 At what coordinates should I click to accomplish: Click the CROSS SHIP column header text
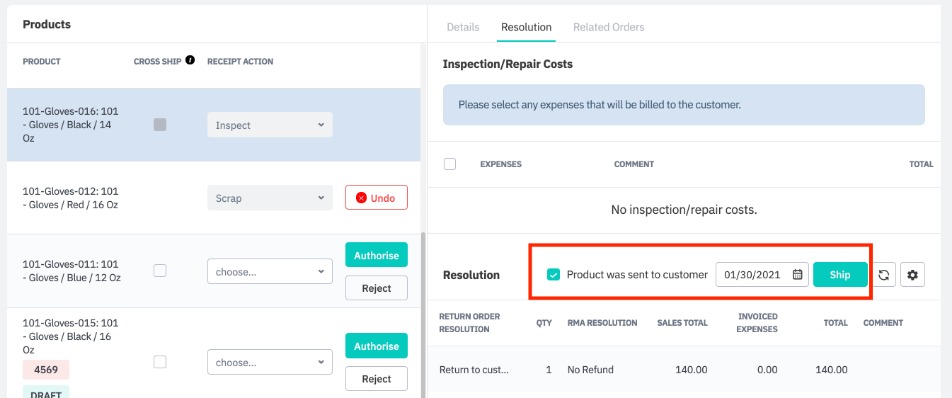(157, 61)
